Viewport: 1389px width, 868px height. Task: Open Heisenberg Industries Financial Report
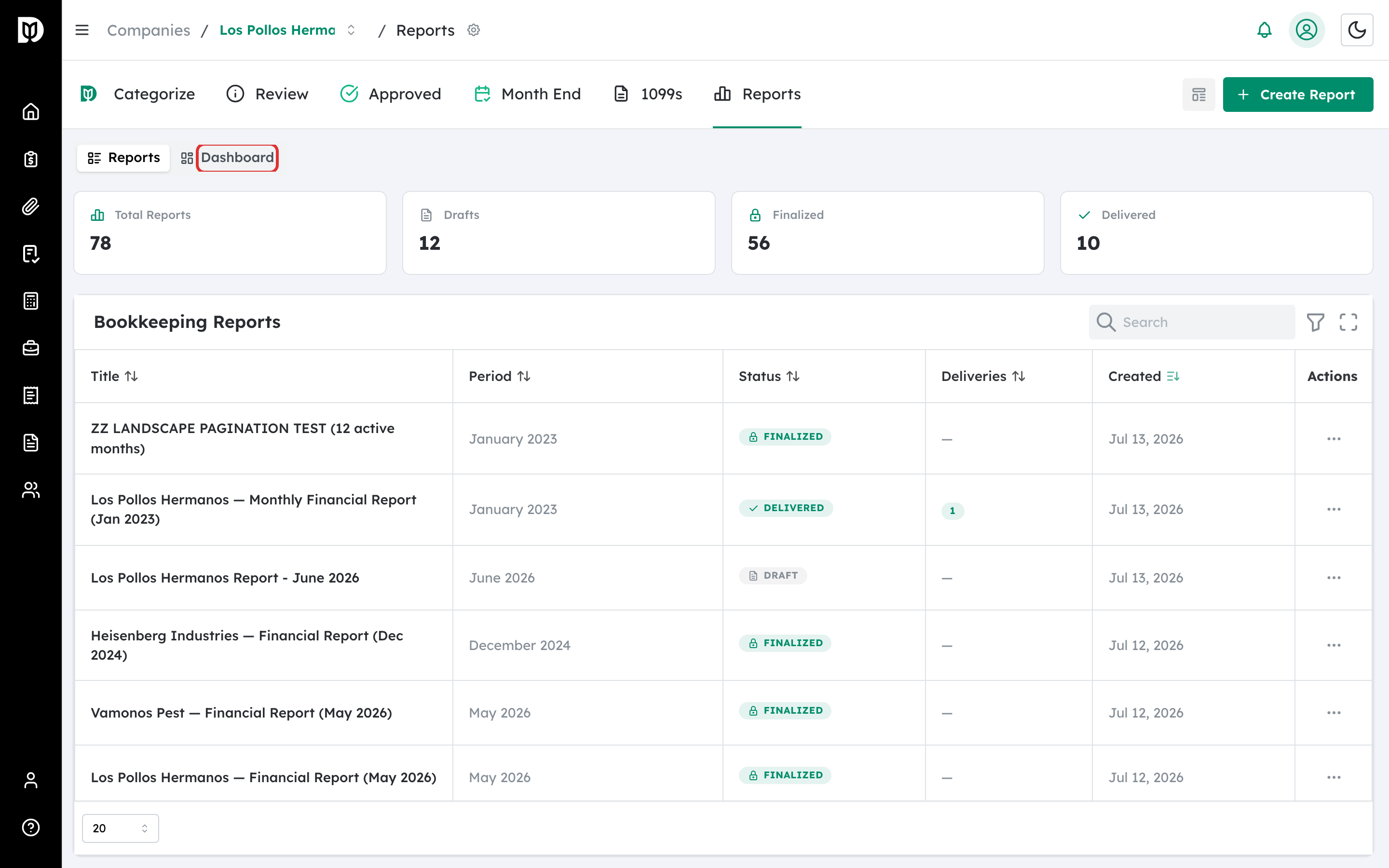tap(247, 645)
